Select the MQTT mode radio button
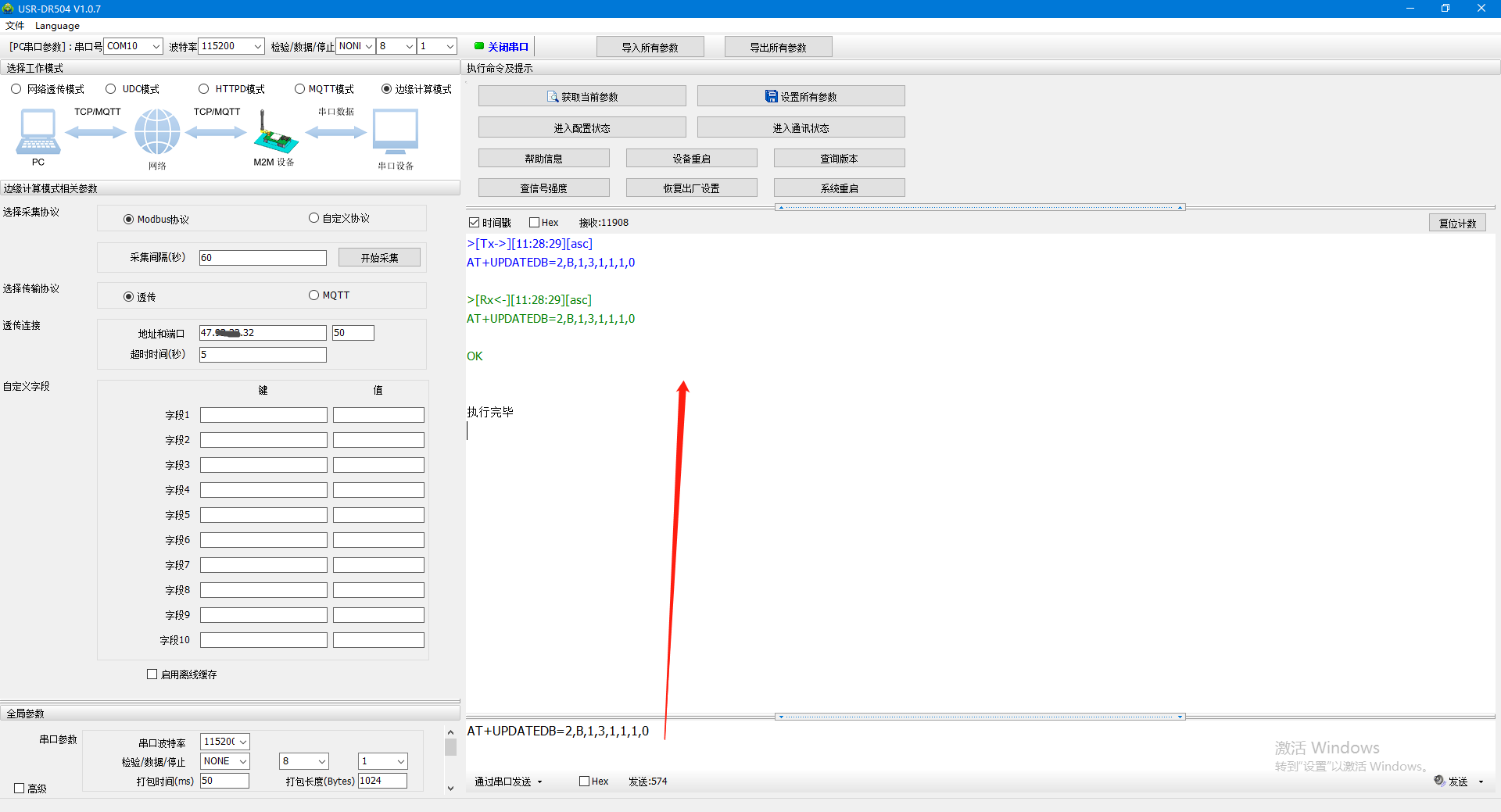1501x812 pixels. [299, 89]
